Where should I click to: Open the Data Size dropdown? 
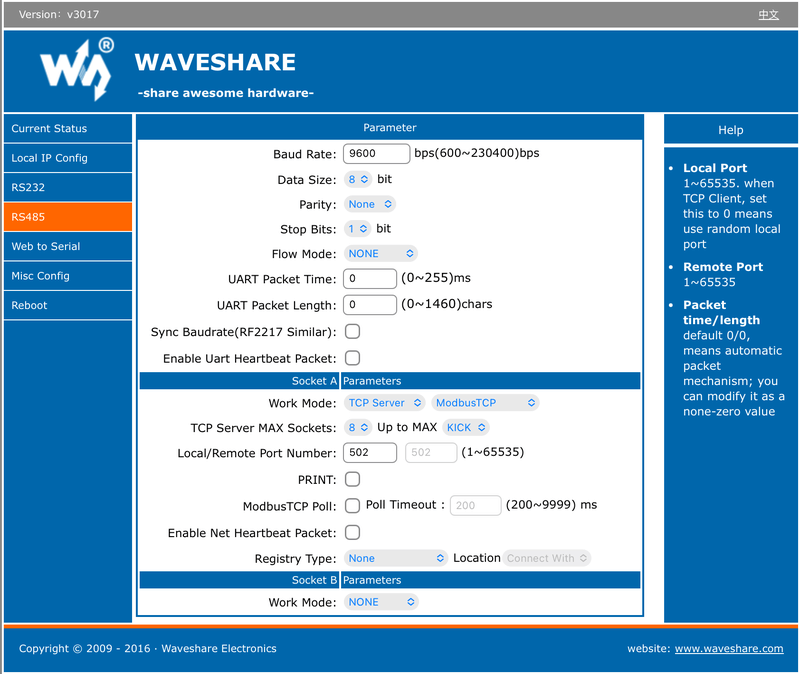358,179
